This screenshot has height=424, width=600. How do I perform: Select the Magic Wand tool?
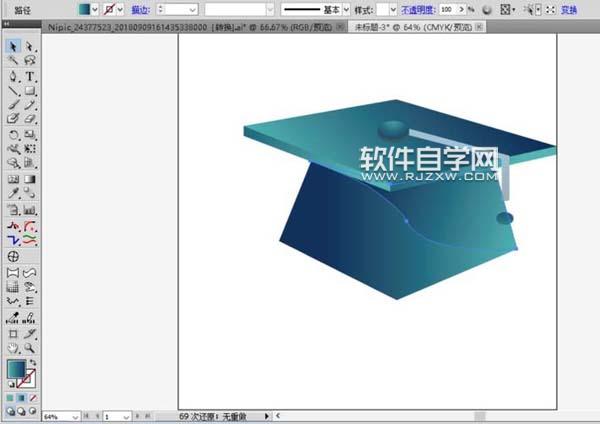tap(13, 60)
